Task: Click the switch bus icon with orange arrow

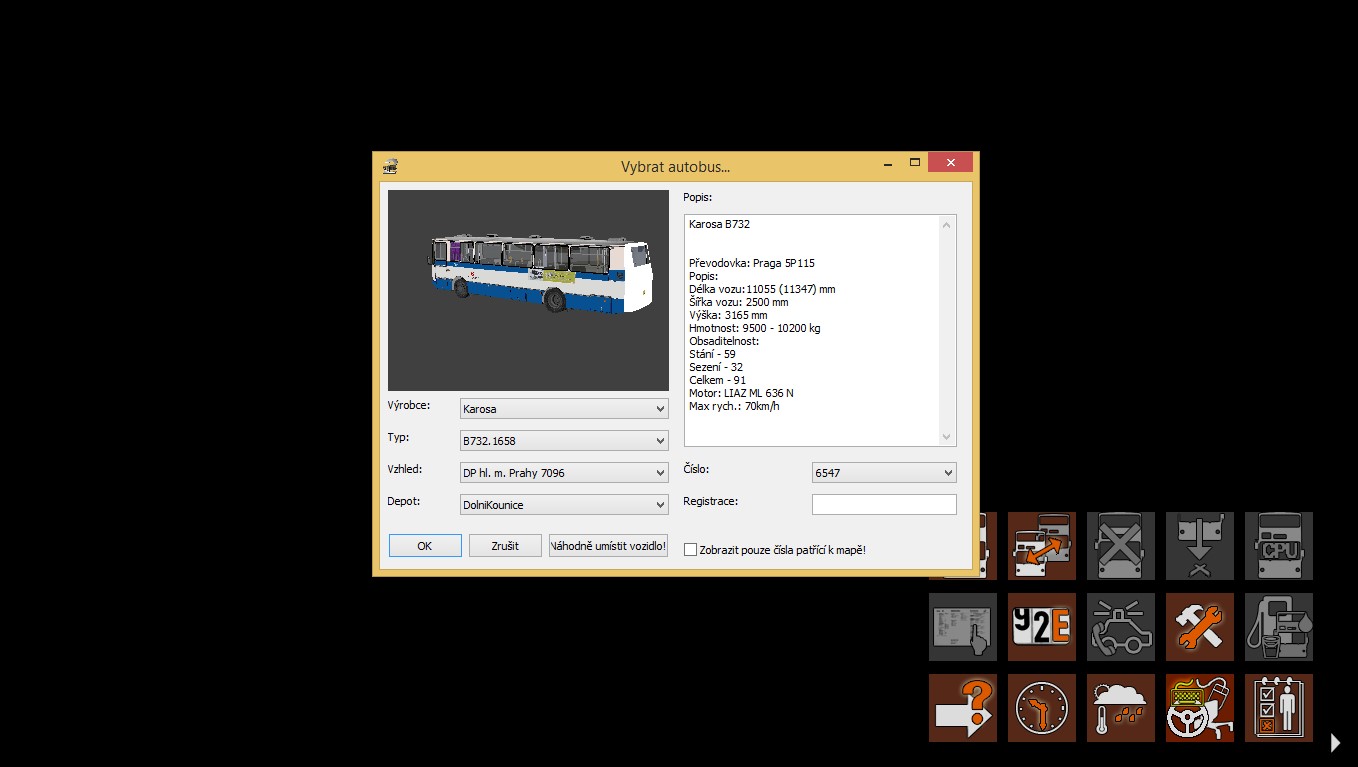Action: 1042,546
